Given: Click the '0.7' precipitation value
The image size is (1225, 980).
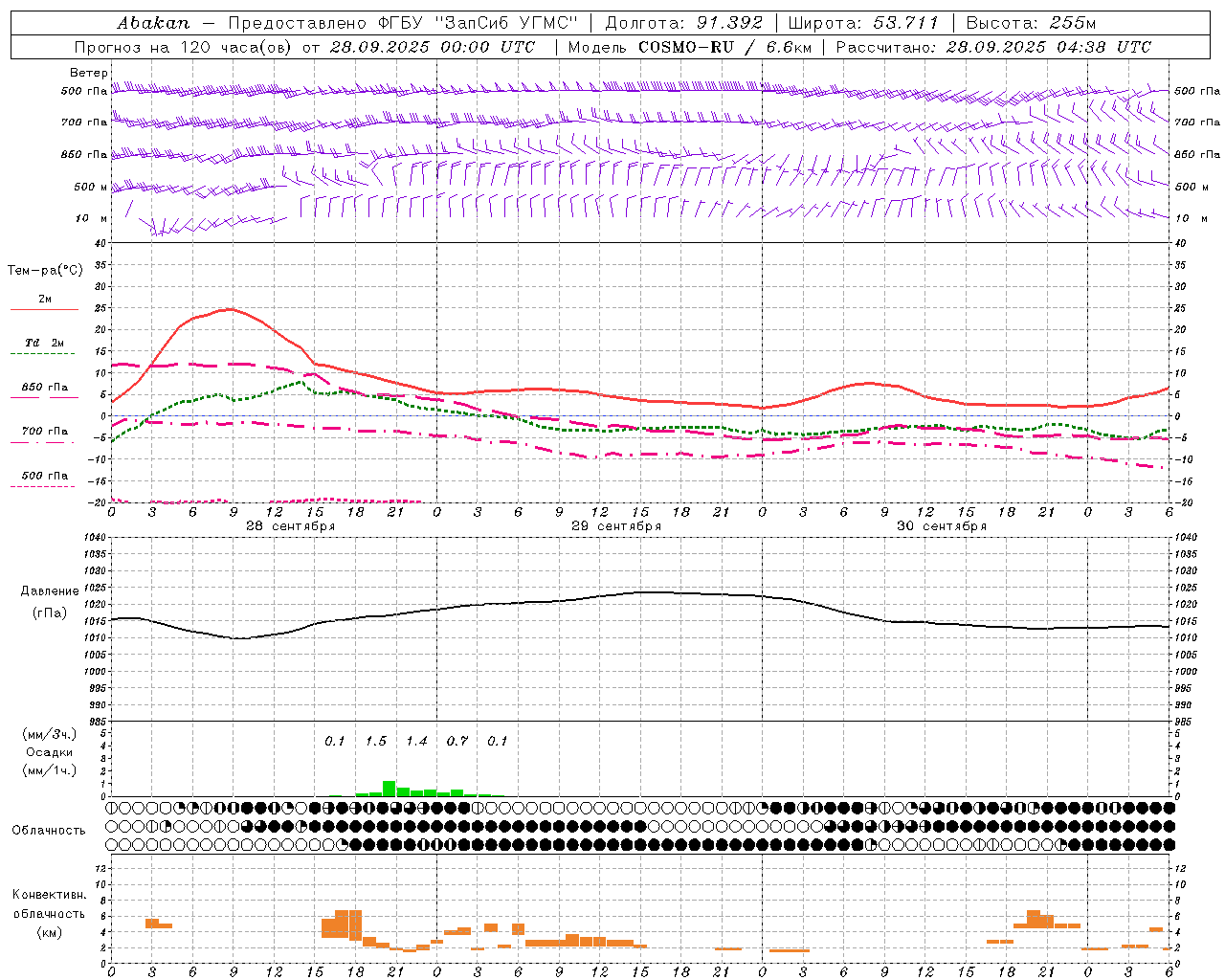Looking at the screenshot, I should pos(457,742).
